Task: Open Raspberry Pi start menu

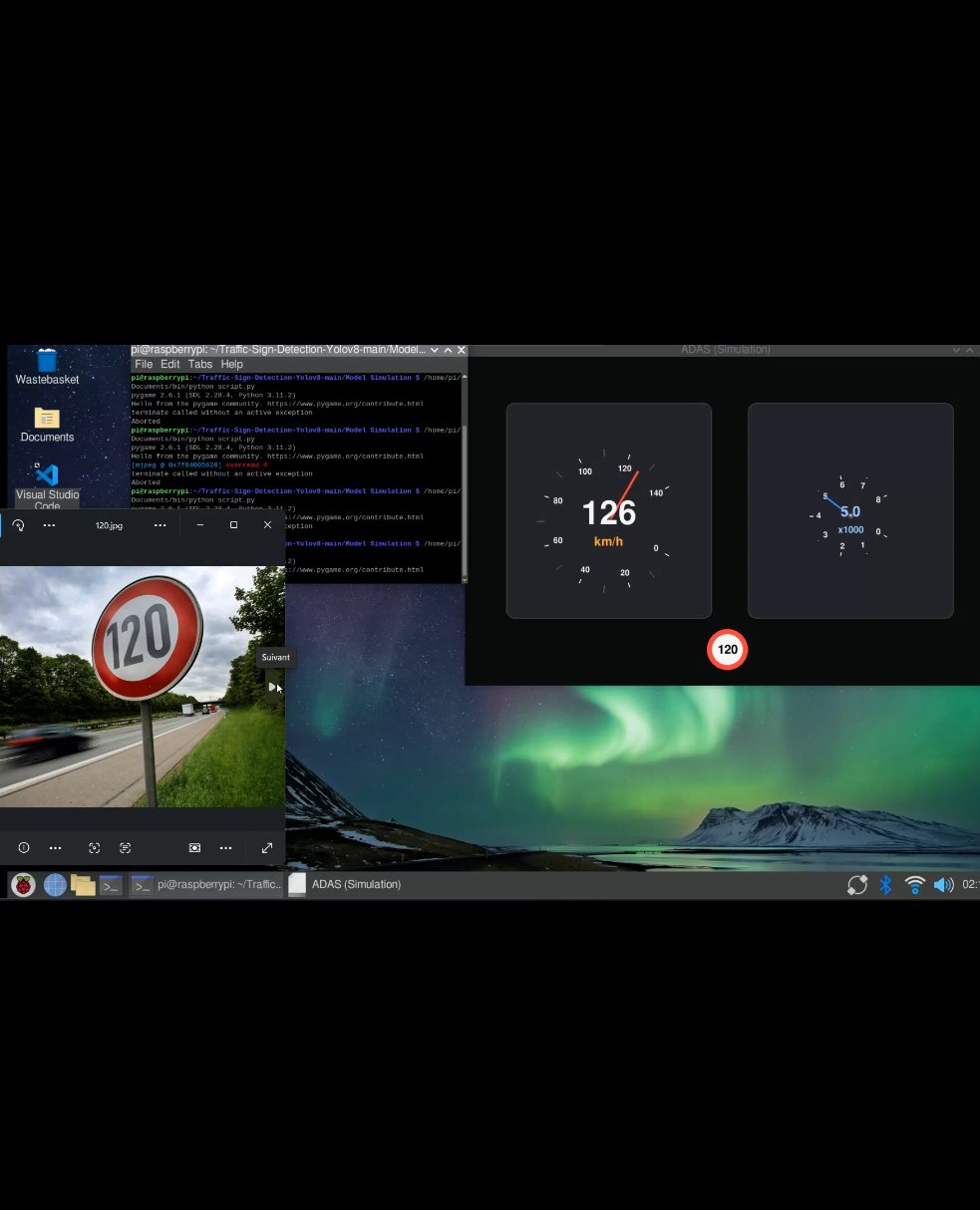Action: click(23, 885)
